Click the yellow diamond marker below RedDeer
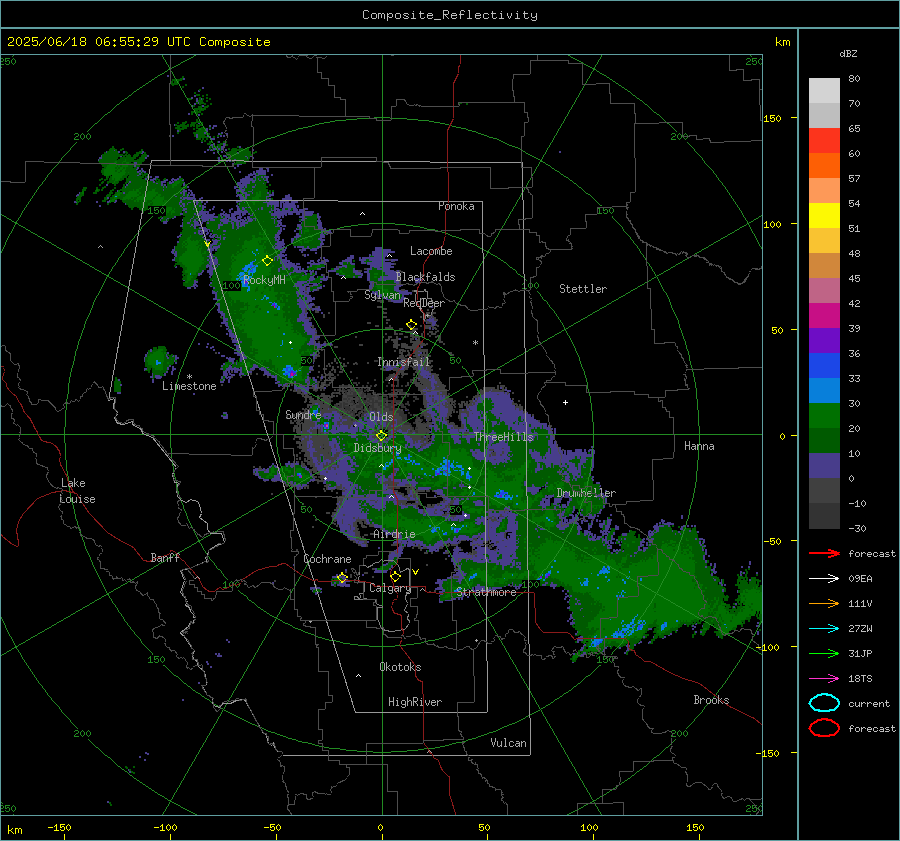900x841 pixels. [x=412, y=325]
